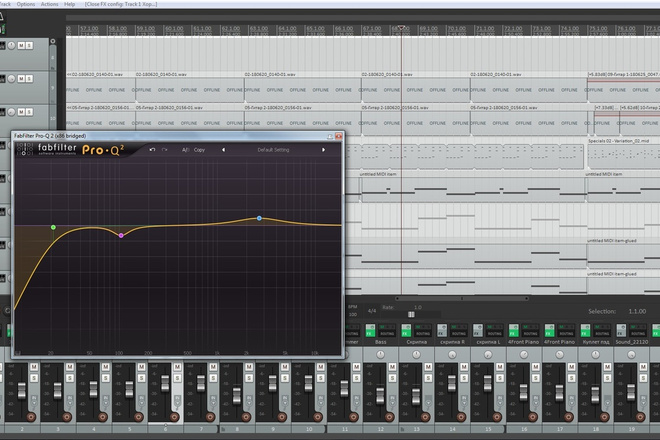Open the input dropdown on mixer channel 7
This screenshot has width=660, height=440.
pos(213,400)
